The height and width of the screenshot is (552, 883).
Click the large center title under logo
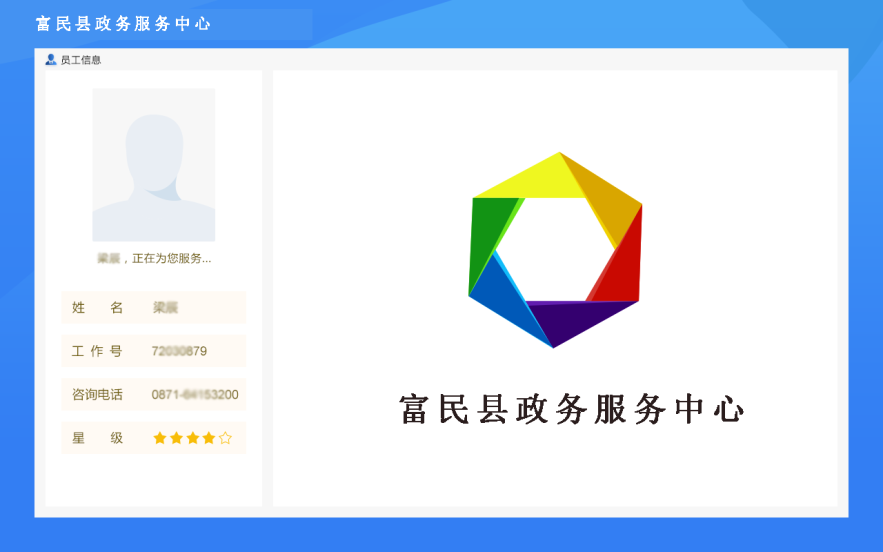click(x=572, y=409)
